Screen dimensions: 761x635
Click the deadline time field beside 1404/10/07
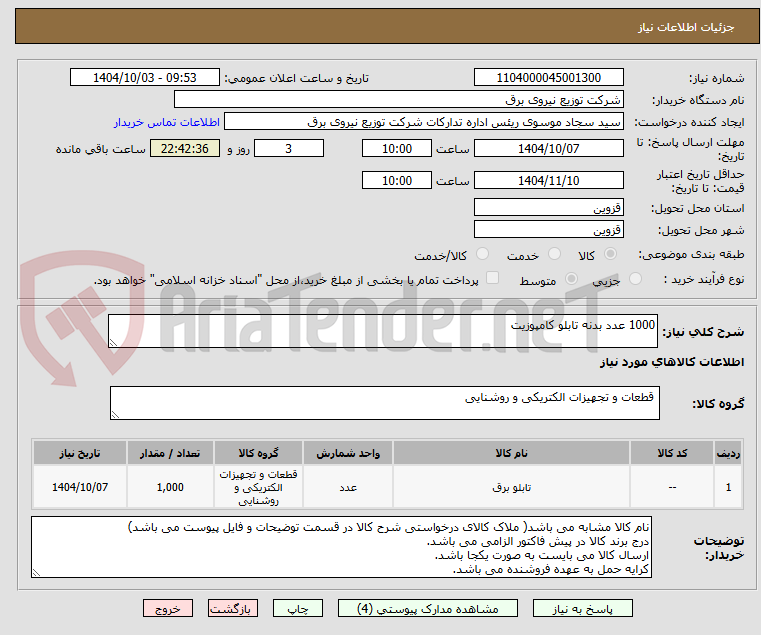397,148
